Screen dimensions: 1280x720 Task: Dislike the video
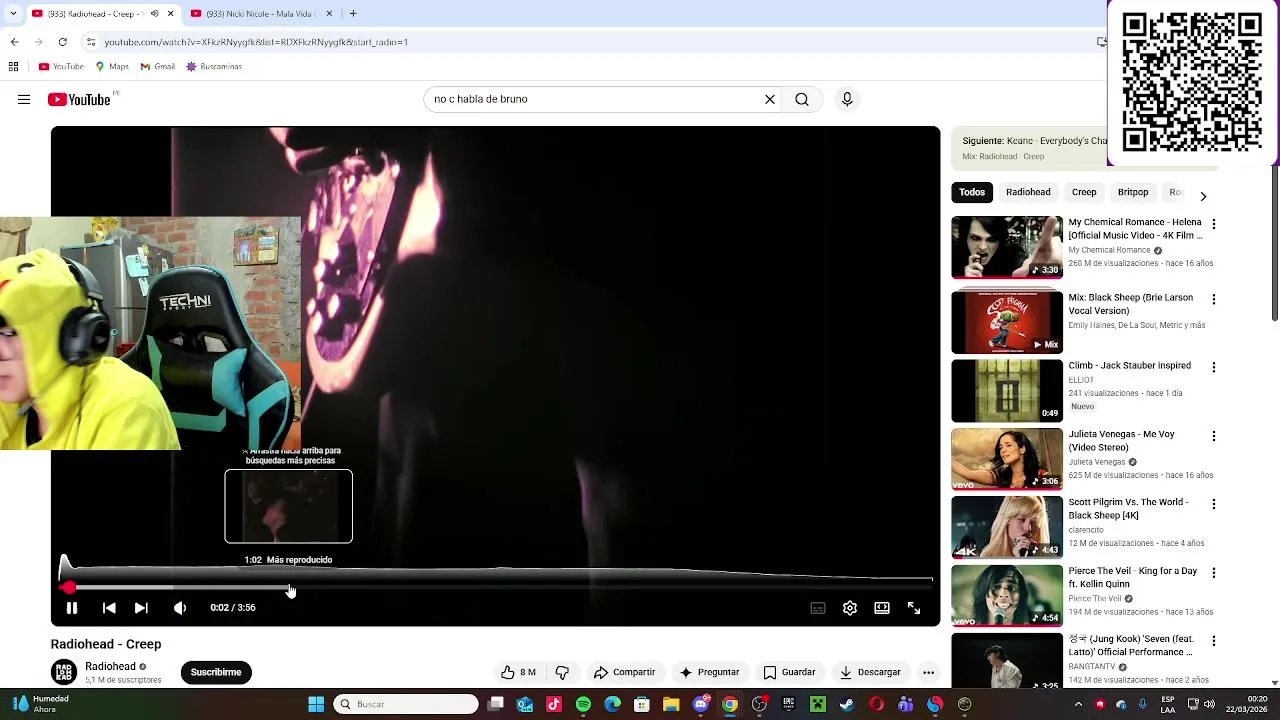click(x=562, y=672)
